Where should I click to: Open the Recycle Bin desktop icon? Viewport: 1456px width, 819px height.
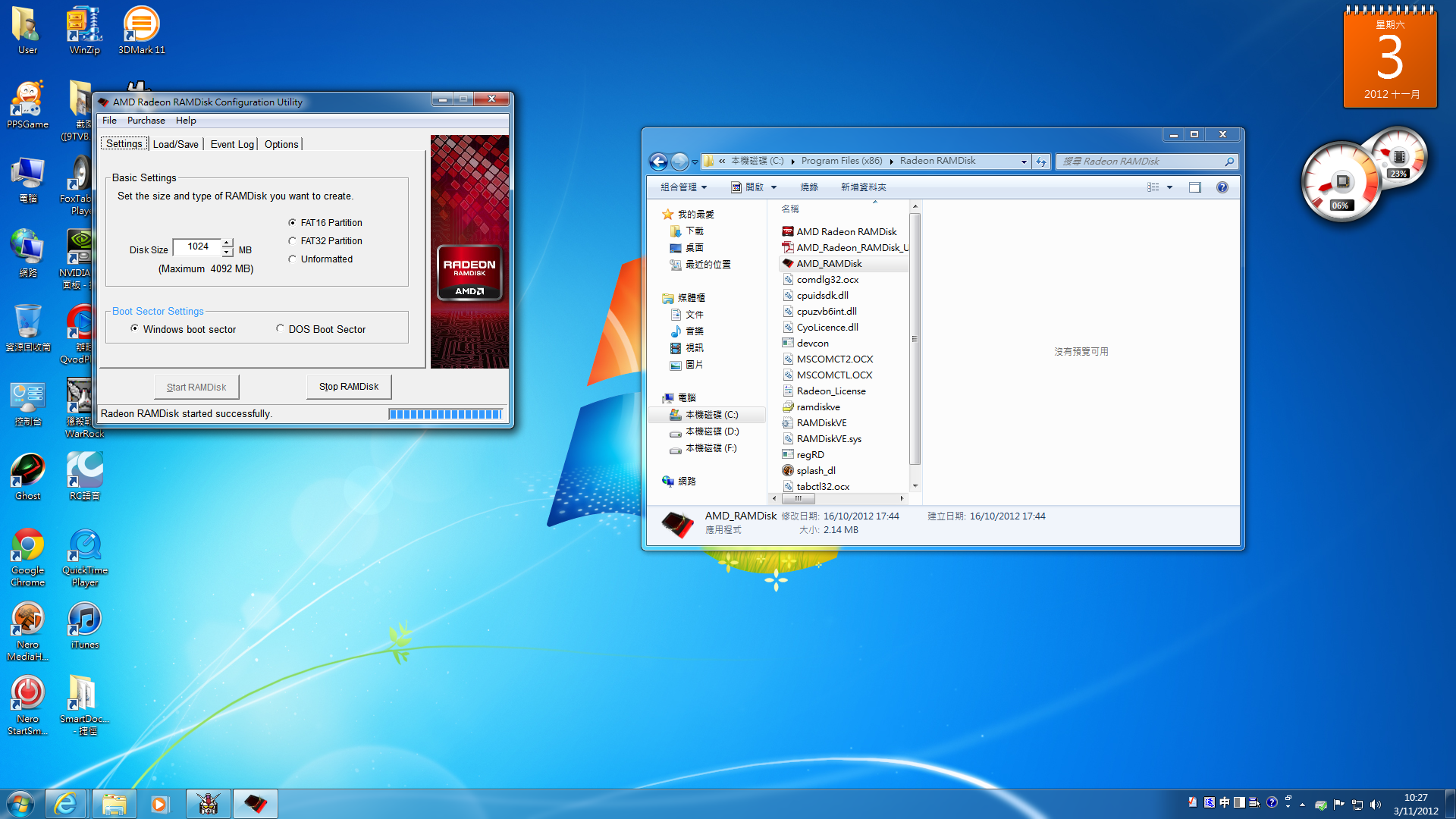(27, 328)
